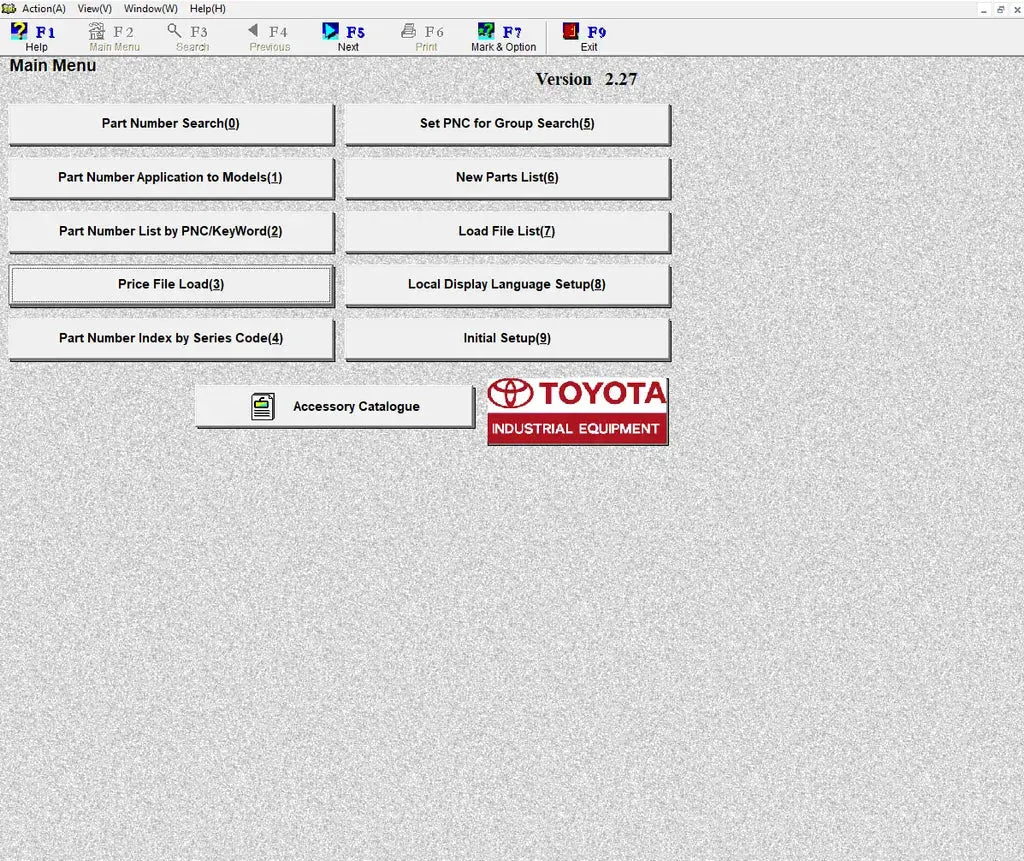The image size is (1024, 861).
Task: Advance using the F5 Next icon
Action: pos(329,31)
